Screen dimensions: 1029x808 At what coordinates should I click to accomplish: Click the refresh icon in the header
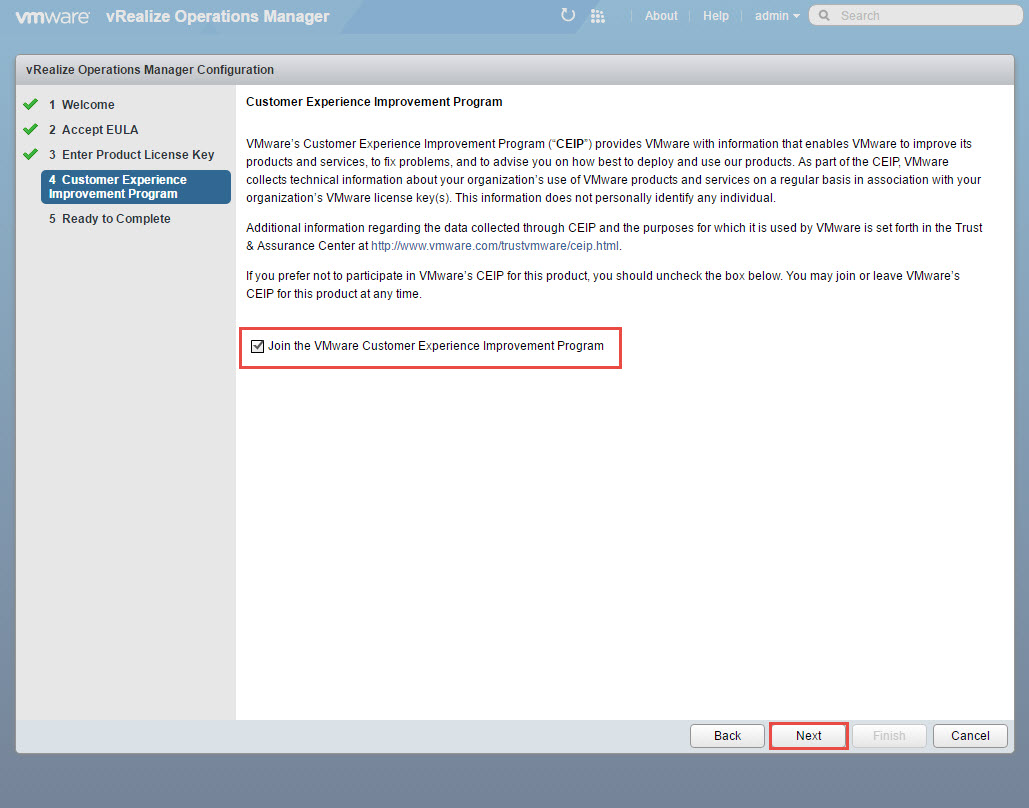pyautogui.click(x=568, y=15)
